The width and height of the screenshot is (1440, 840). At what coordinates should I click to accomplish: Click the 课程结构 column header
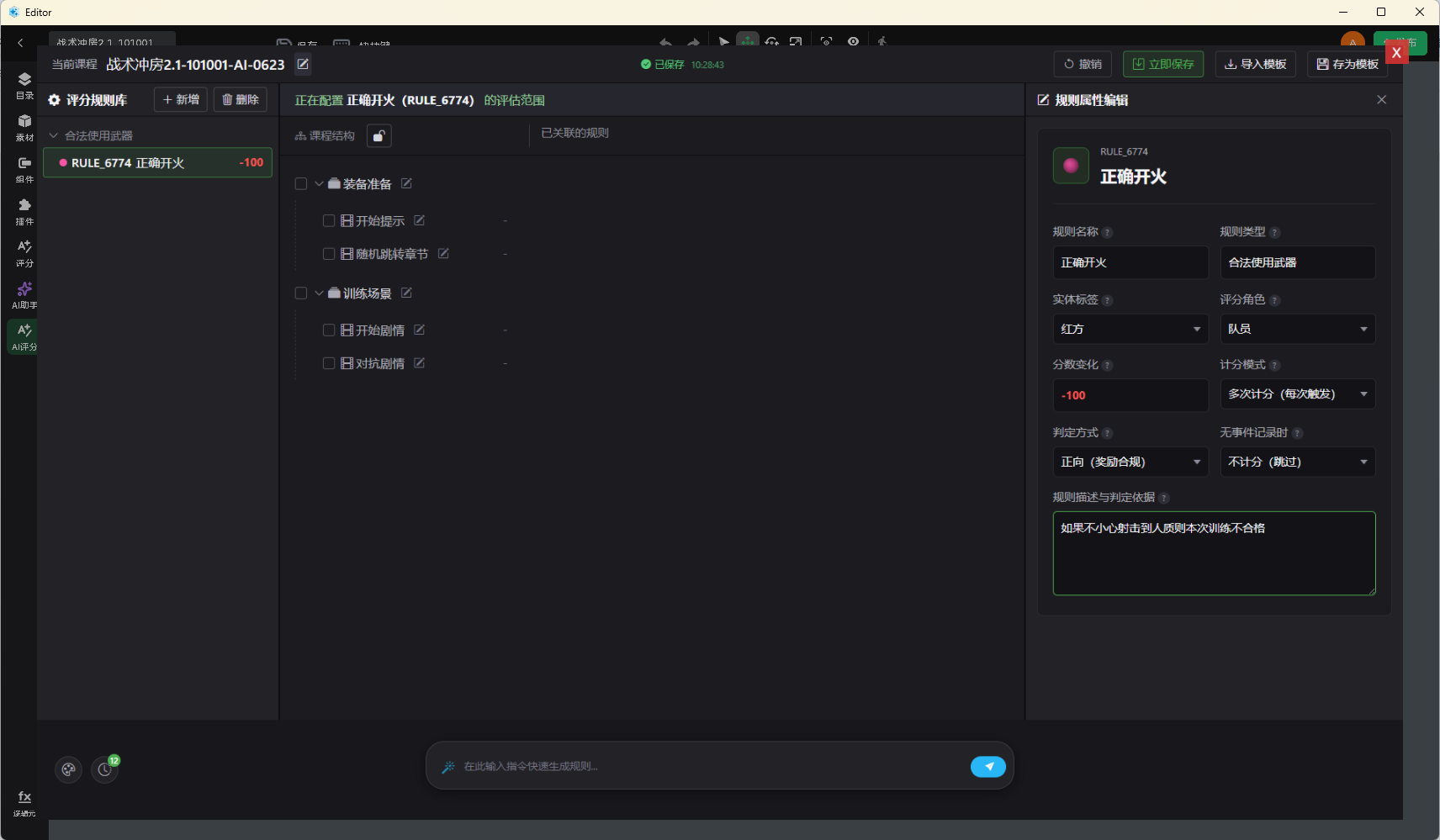(325, 135)
